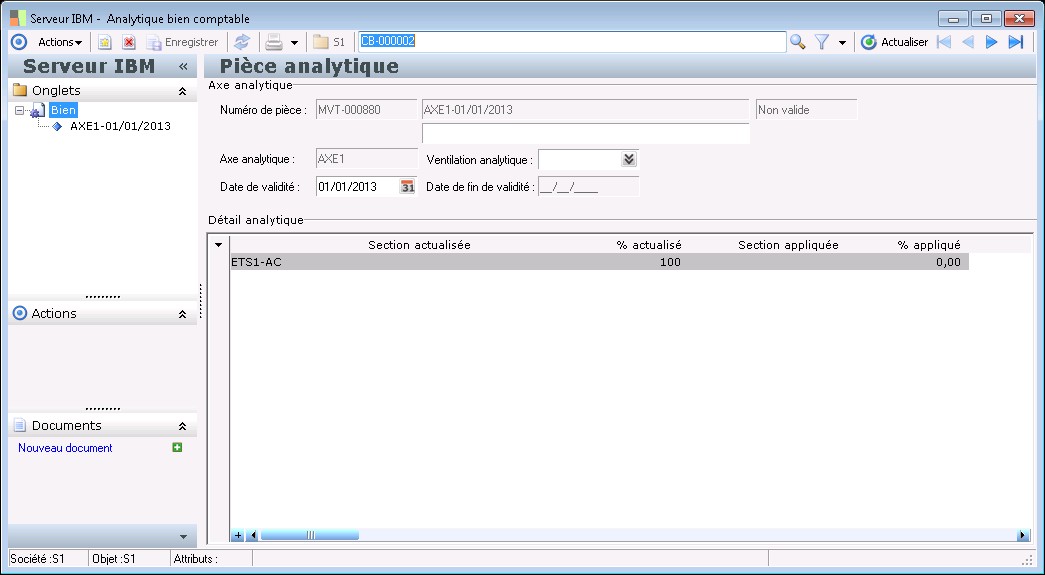Viewport: 1045px width, 575px height.
Task: Open the Date de validité calendar icon
Action: pyautogui.click(x=407, y=187)
